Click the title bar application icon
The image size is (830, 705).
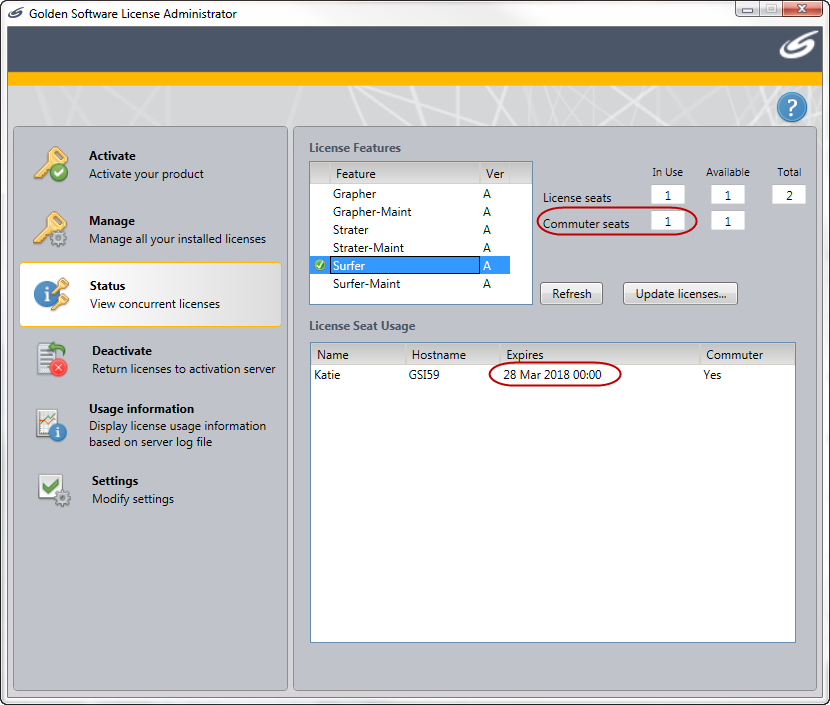point(16,13)
